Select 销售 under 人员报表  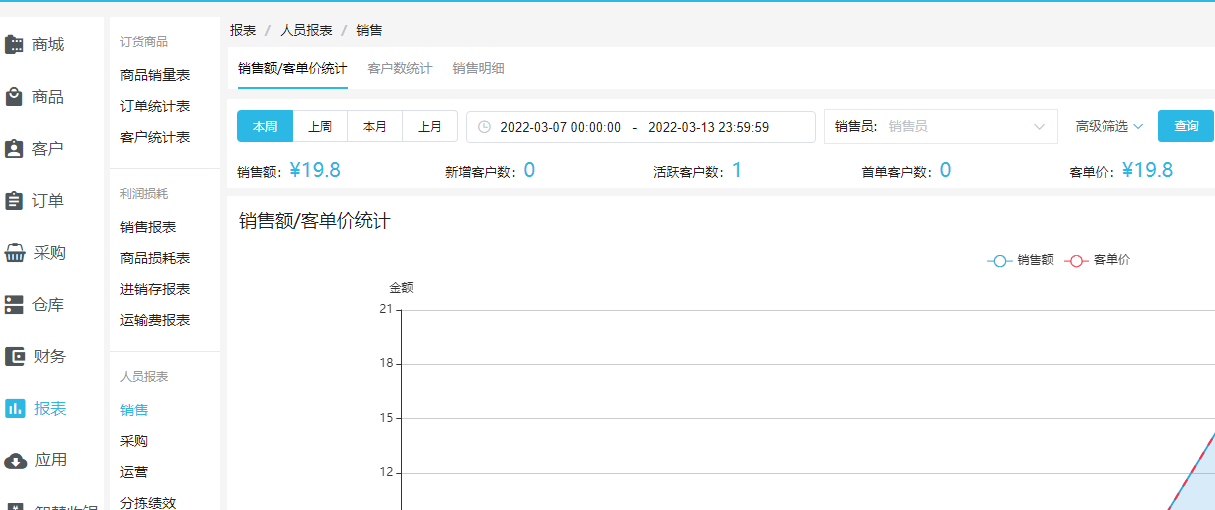coord(134,410)
